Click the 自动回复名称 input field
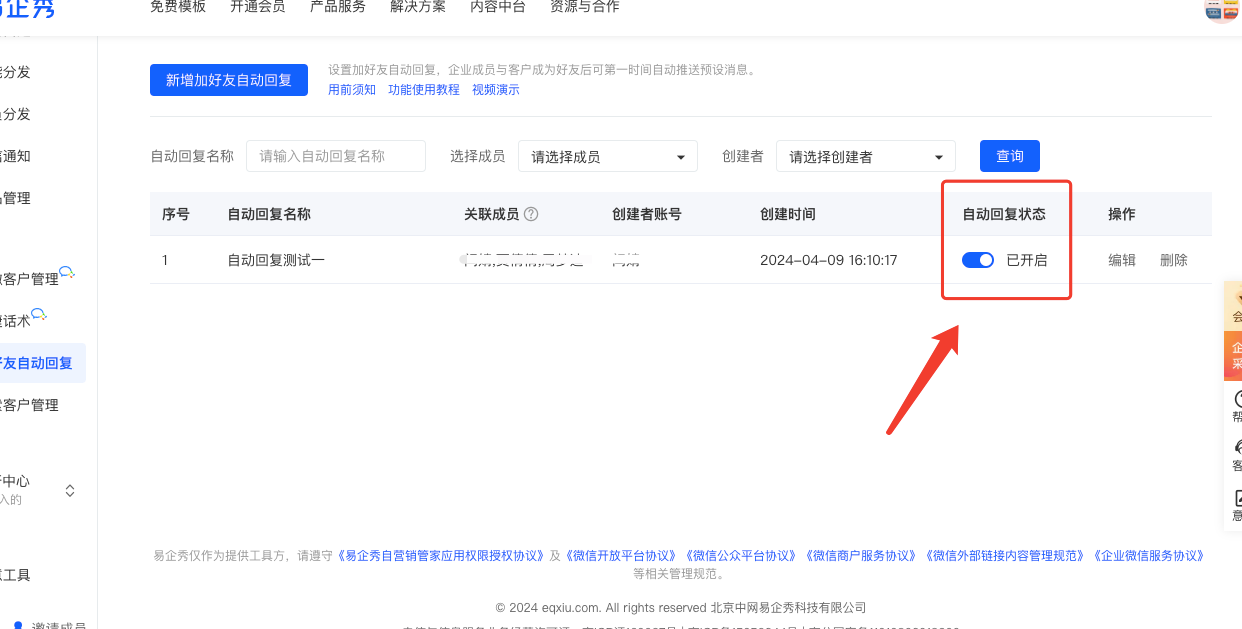1242x629 pixels. 335,156
